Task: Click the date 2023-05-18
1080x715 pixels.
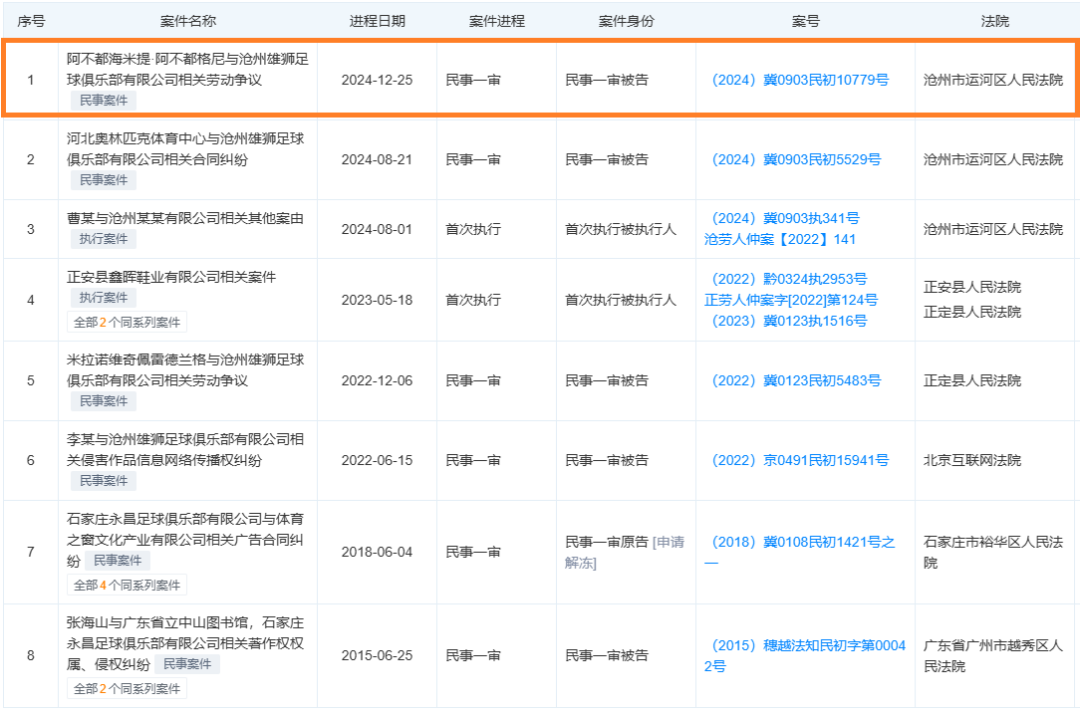Action: (377, 300)
